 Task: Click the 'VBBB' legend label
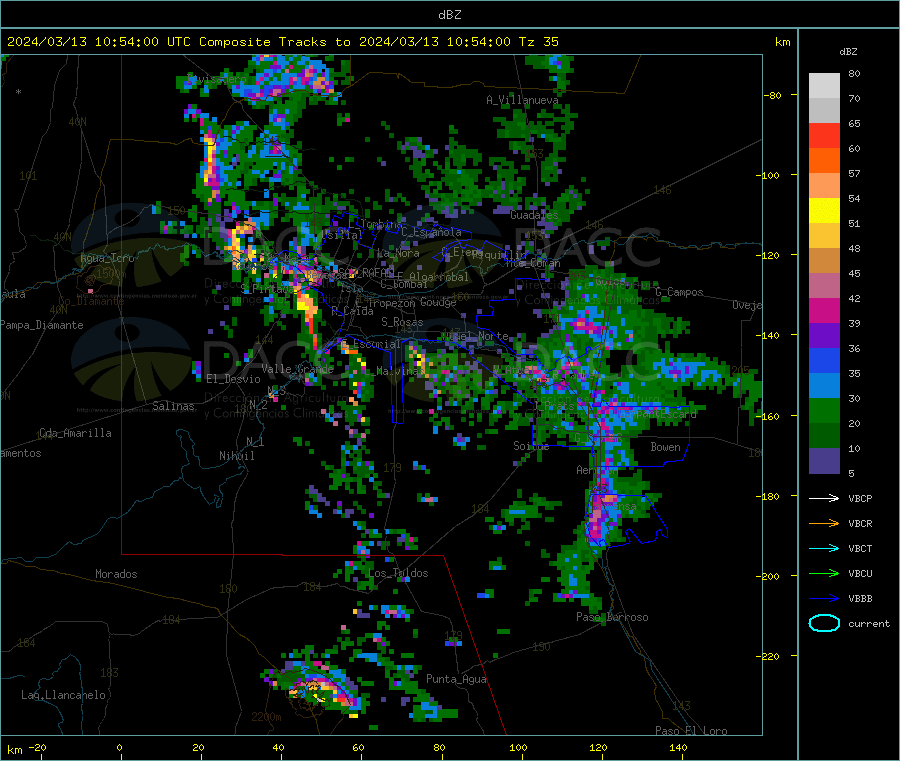[x=860, y=598]
